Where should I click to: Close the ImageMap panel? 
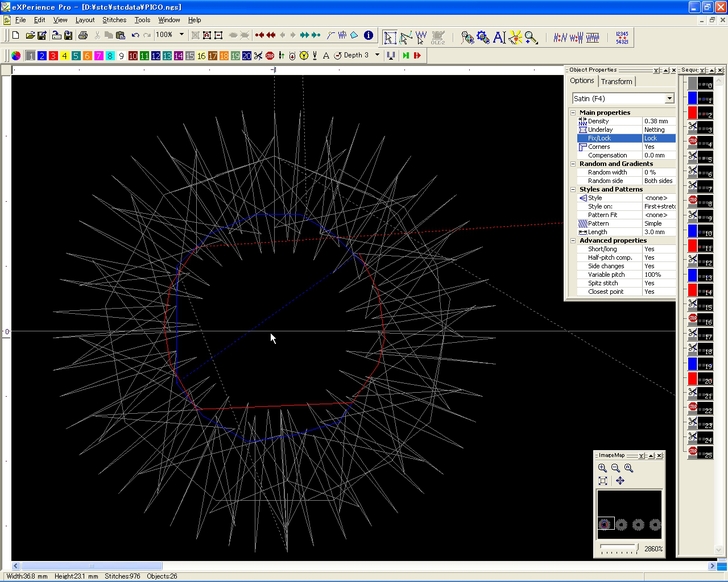tap(659, 456)
